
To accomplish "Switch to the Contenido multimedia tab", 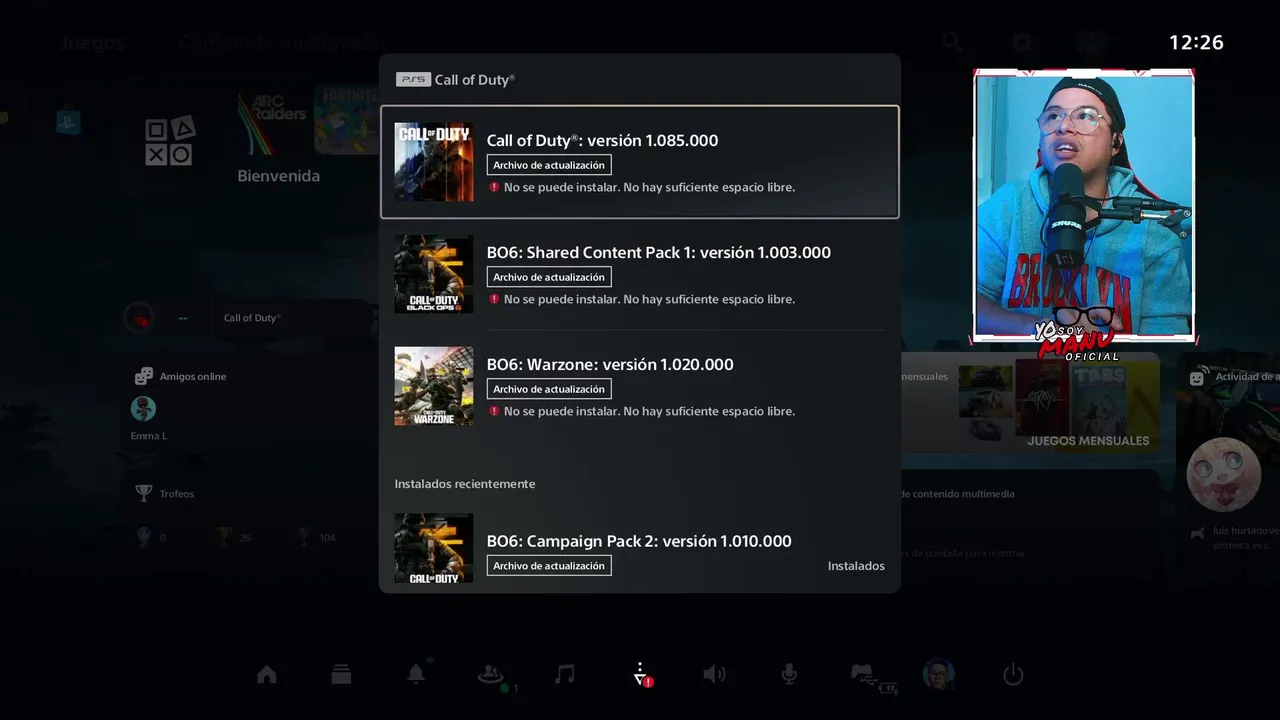I will coord(281,43).
